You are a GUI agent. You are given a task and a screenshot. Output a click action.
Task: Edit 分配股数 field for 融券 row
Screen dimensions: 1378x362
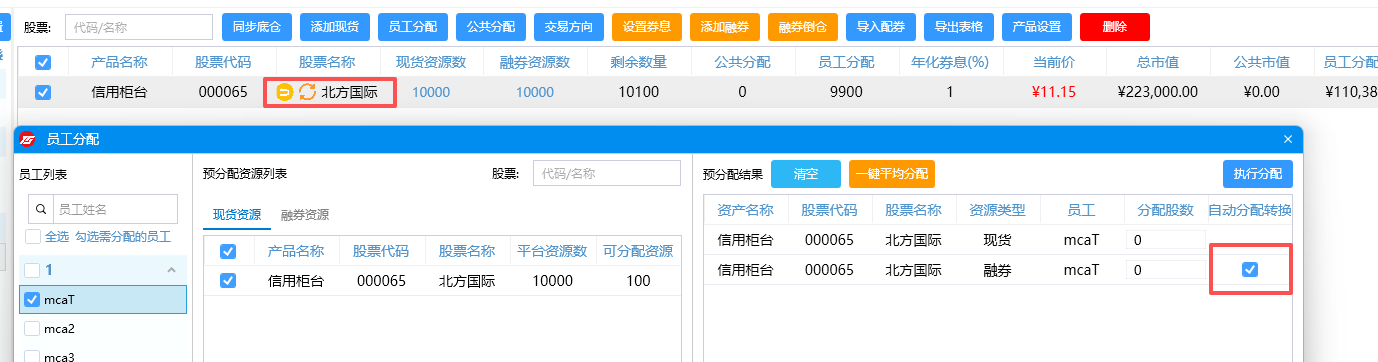click(1165, 270)
